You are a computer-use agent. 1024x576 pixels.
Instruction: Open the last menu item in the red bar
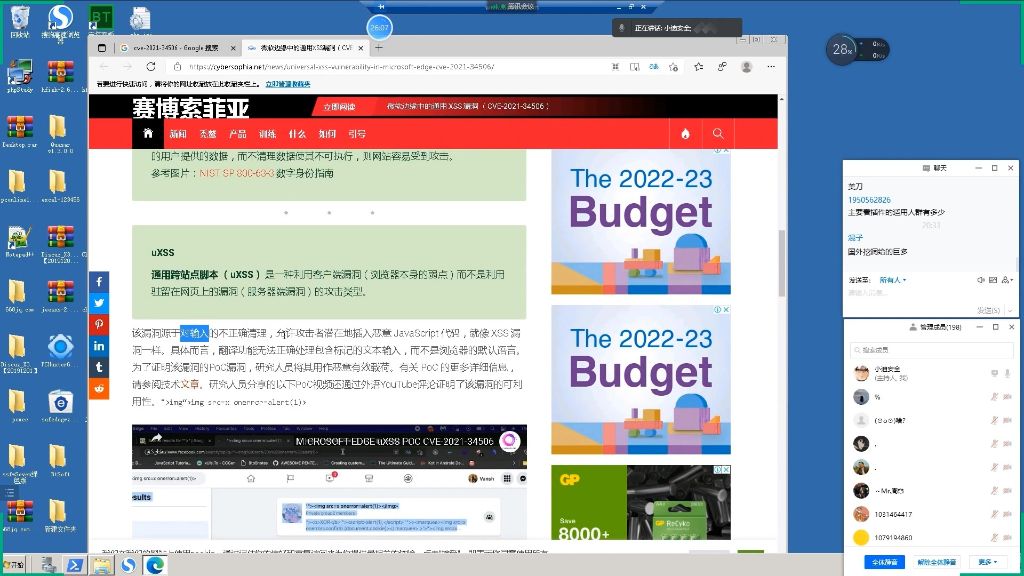pos(357,134)
